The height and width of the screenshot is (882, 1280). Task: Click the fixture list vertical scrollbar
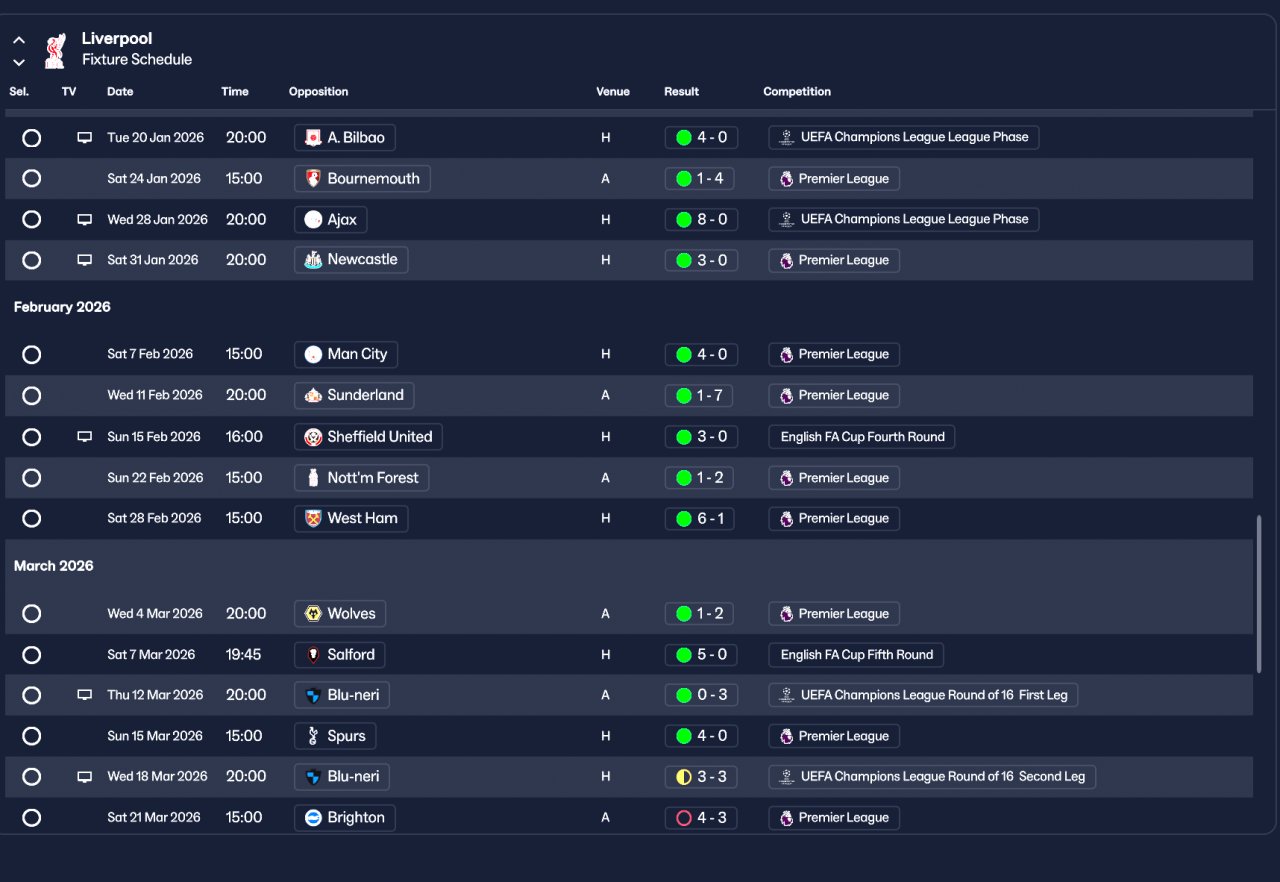[1259, 594]
